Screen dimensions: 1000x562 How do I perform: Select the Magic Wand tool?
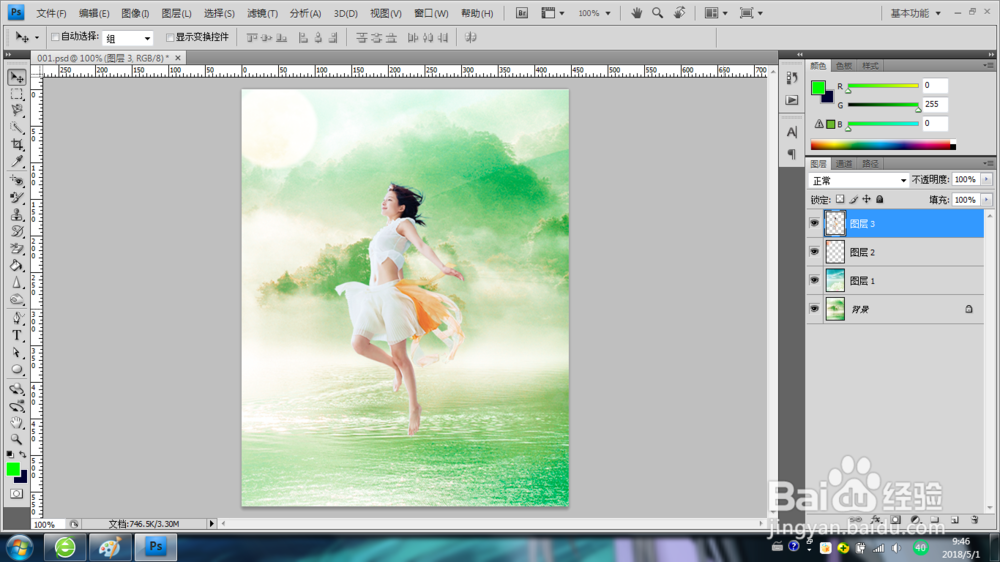tap(17, 127)
